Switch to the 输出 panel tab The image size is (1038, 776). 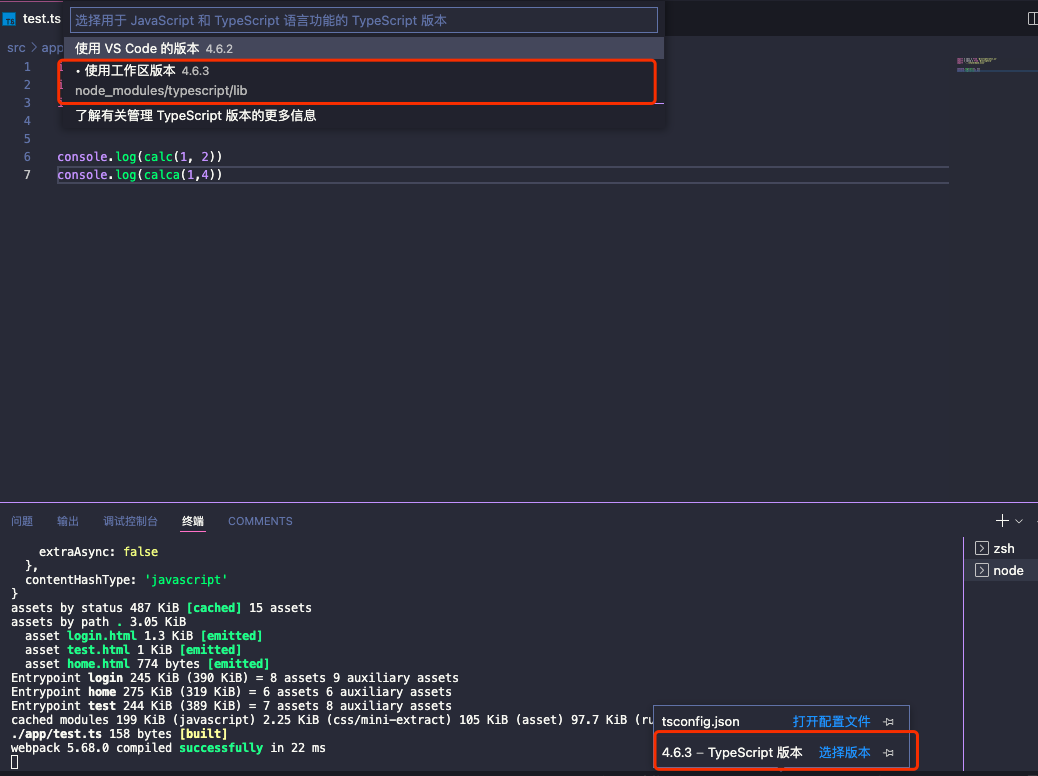click(68, 521)
